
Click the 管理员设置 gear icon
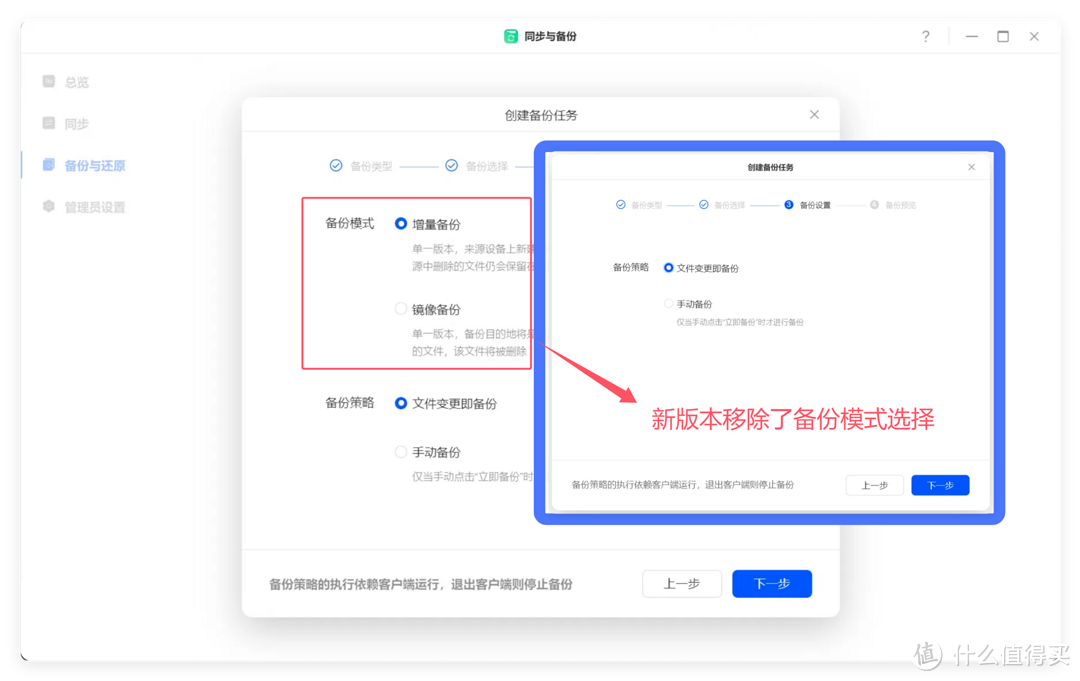point(49,207)
